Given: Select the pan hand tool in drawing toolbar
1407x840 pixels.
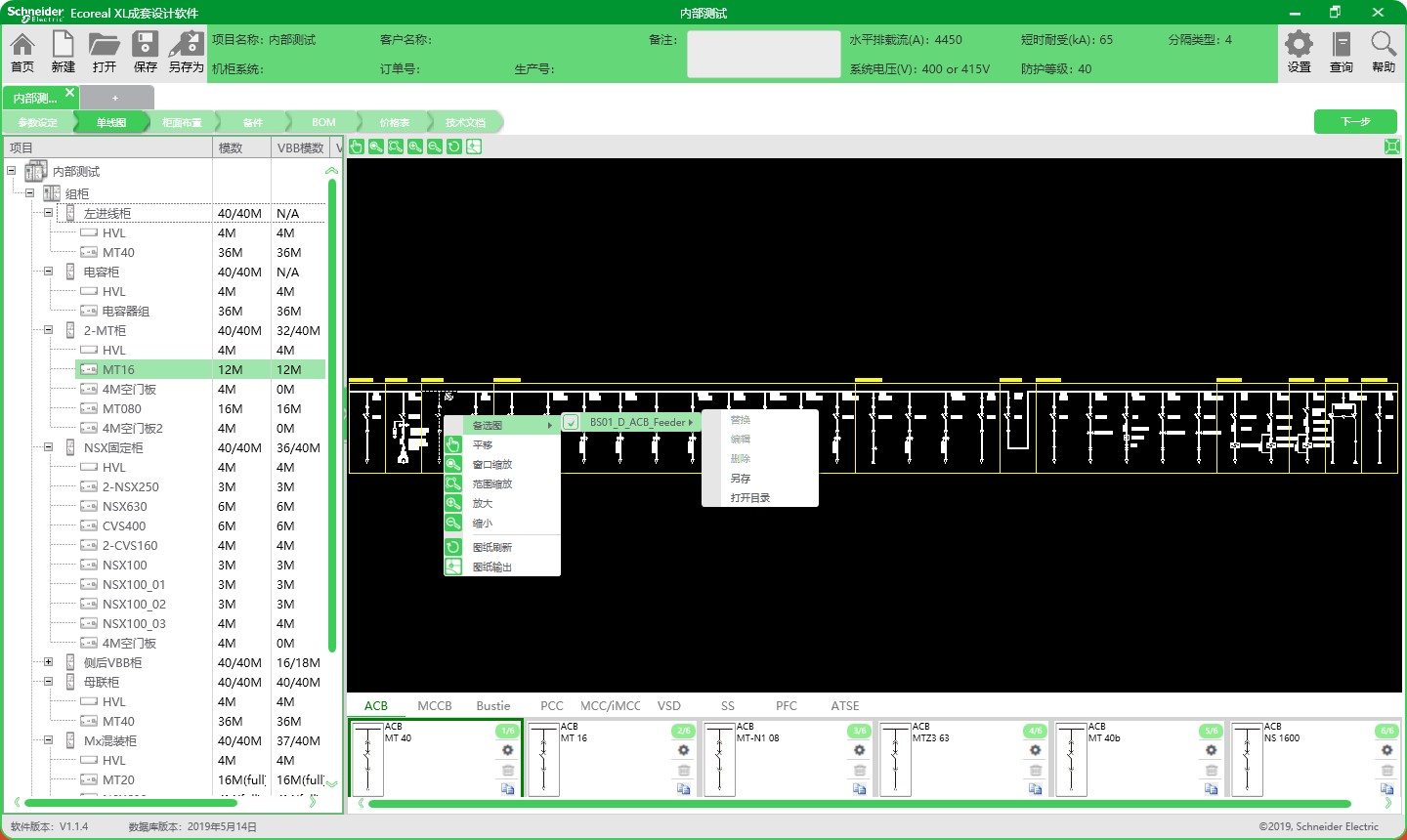Looking at the screenshot, I should coord(357,147).
